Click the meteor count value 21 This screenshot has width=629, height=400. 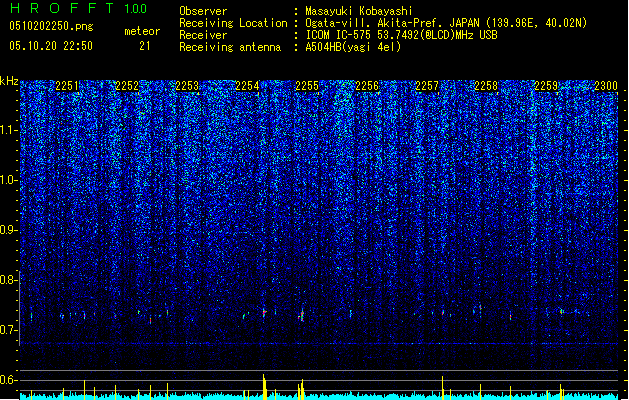click(x=145, y=46)
